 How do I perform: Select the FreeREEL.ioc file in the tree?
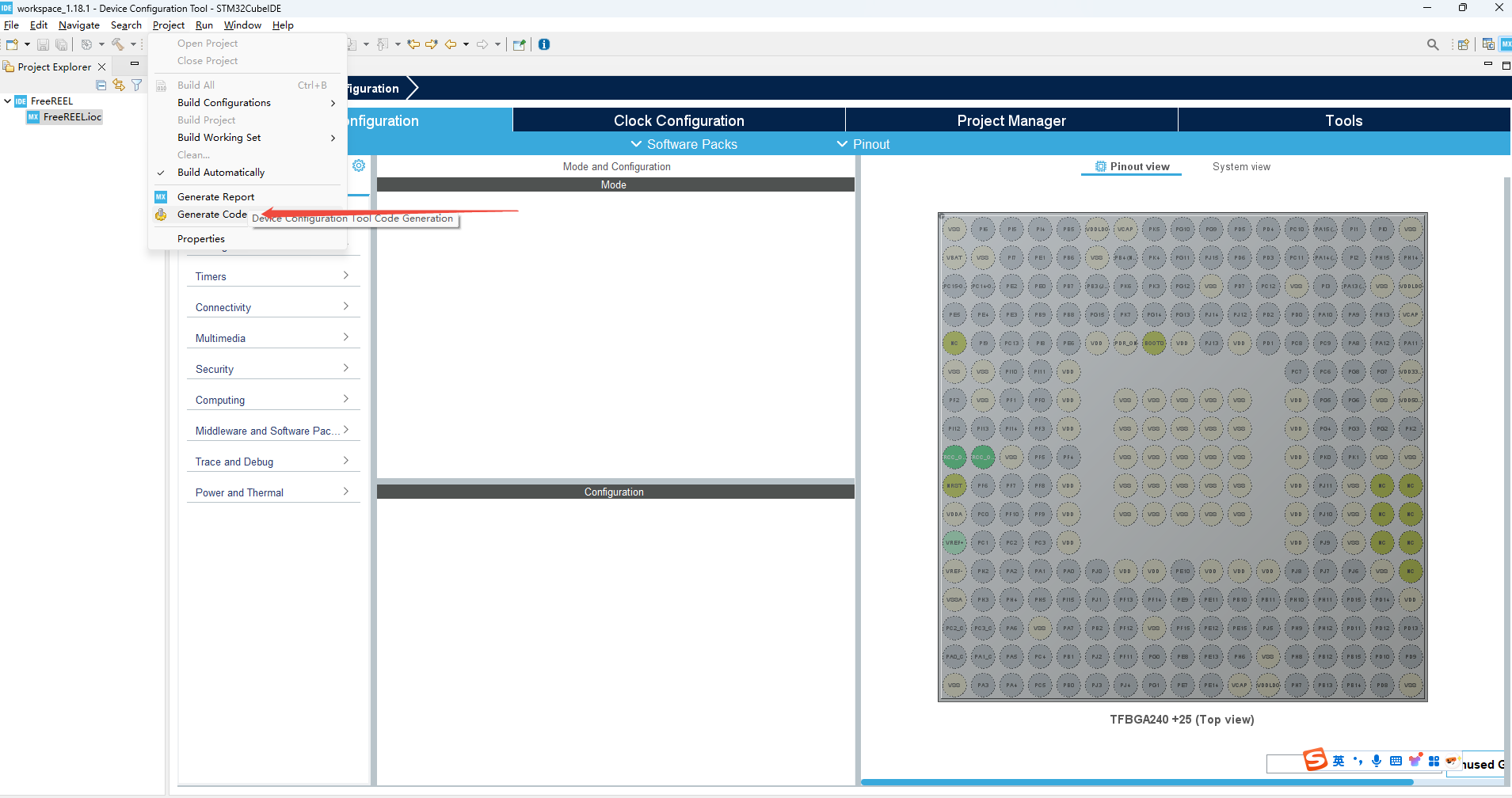[64, 117]
